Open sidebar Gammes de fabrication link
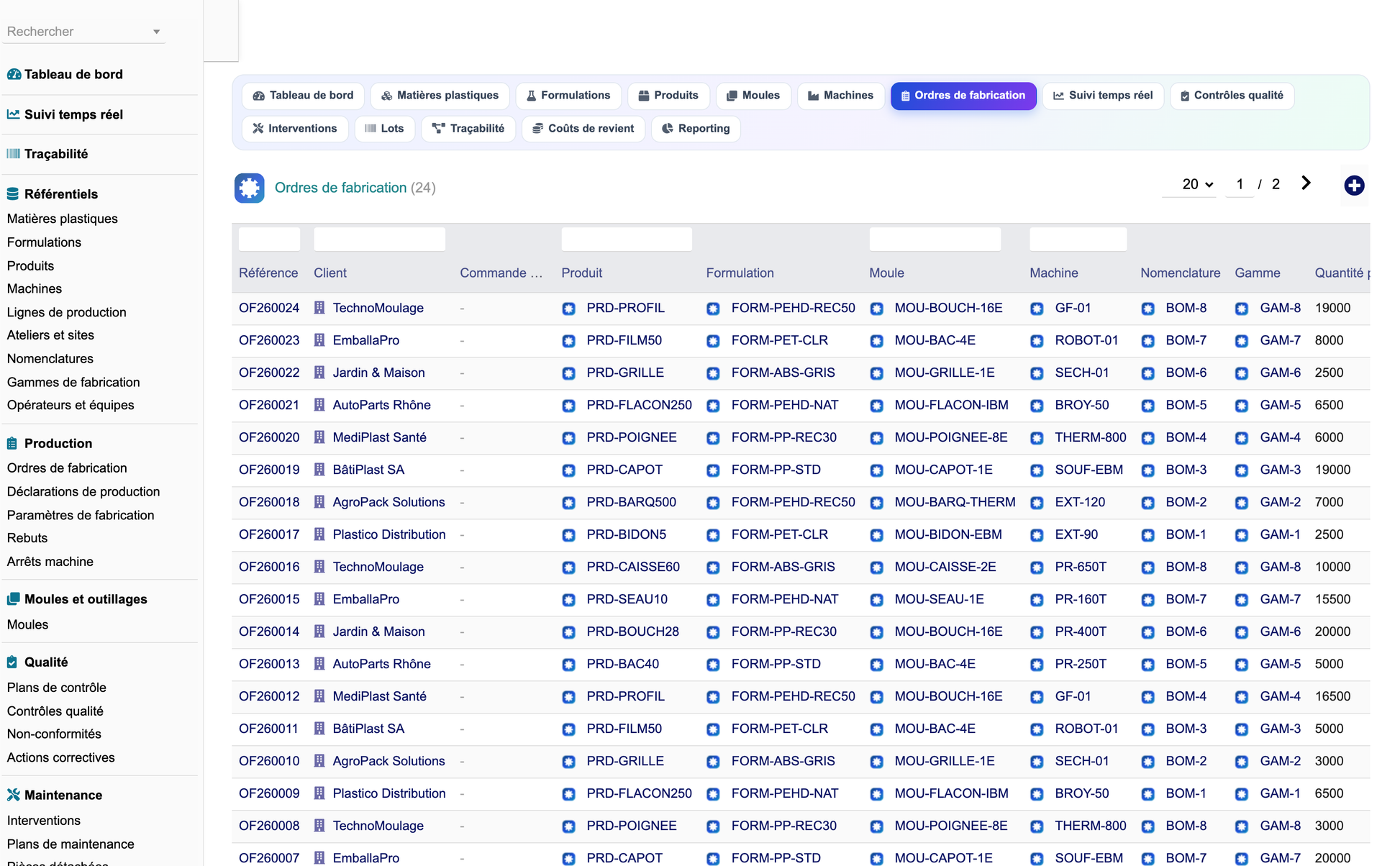This screenshot has width=1400, height=866. [x=73, y=382]
